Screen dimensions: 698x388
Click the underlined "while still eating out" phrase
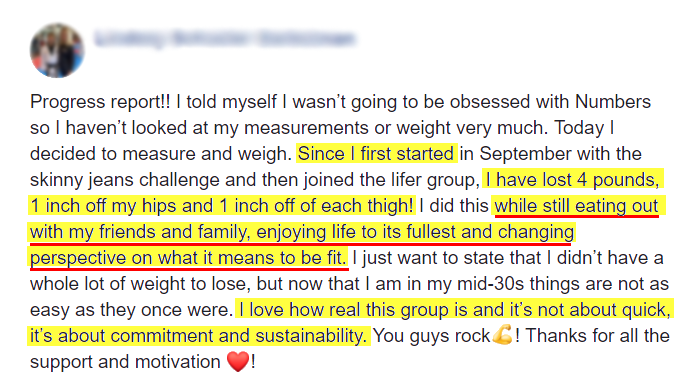pos(576,206)
